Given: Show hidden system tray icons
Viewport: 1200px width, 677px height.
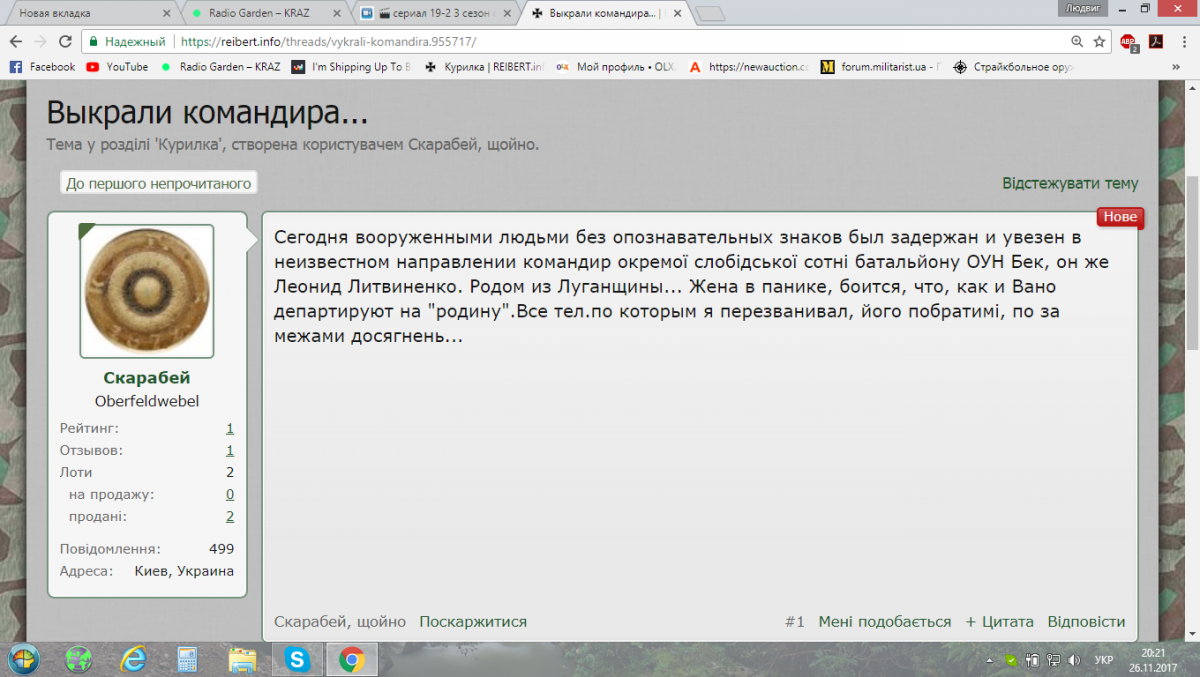Looking at the screenshot, I should (x=989, y=660).
